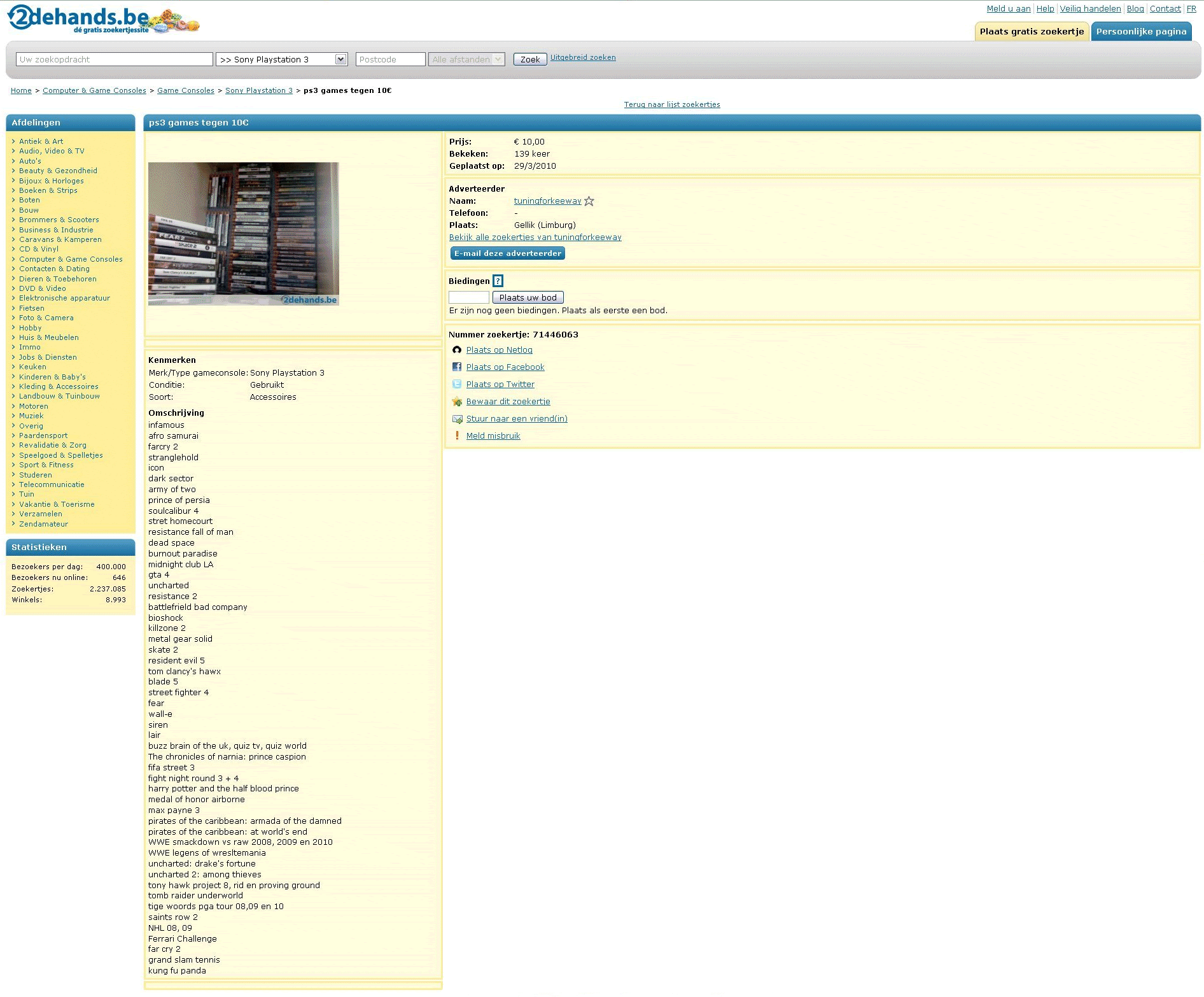Enlarge the PS3 games photo thumbnail
The width and height of the screenshot is (1204, 997).
point(244,234)
